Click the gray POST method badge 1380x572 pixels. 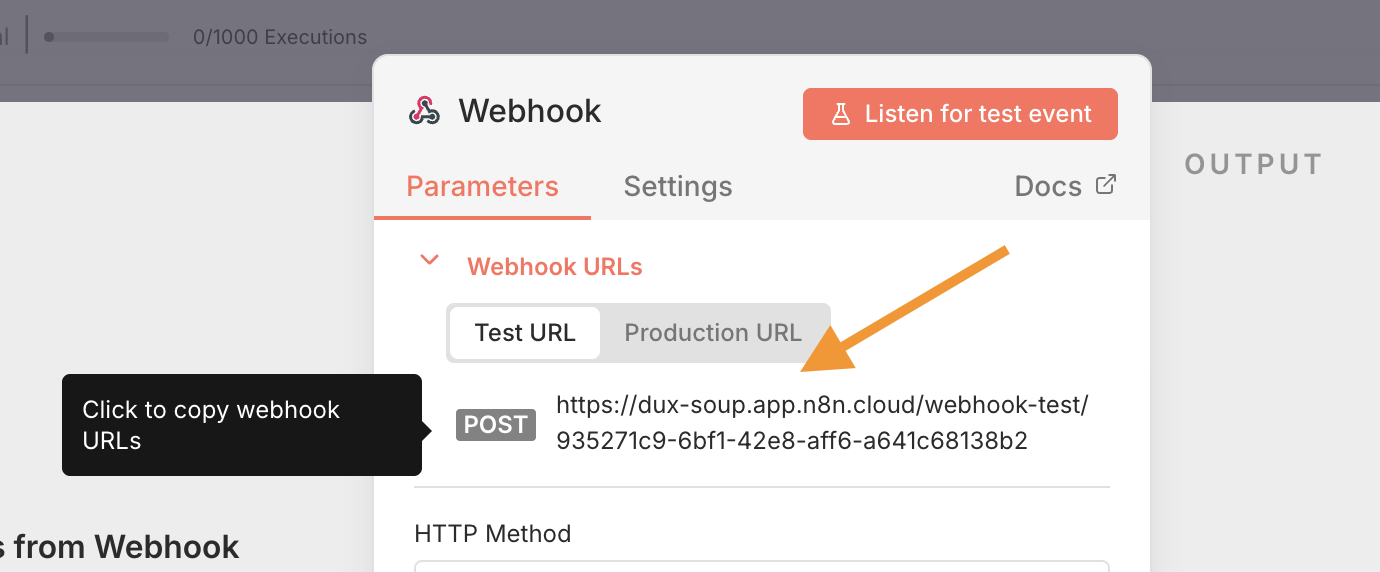(x=496, y=425)
